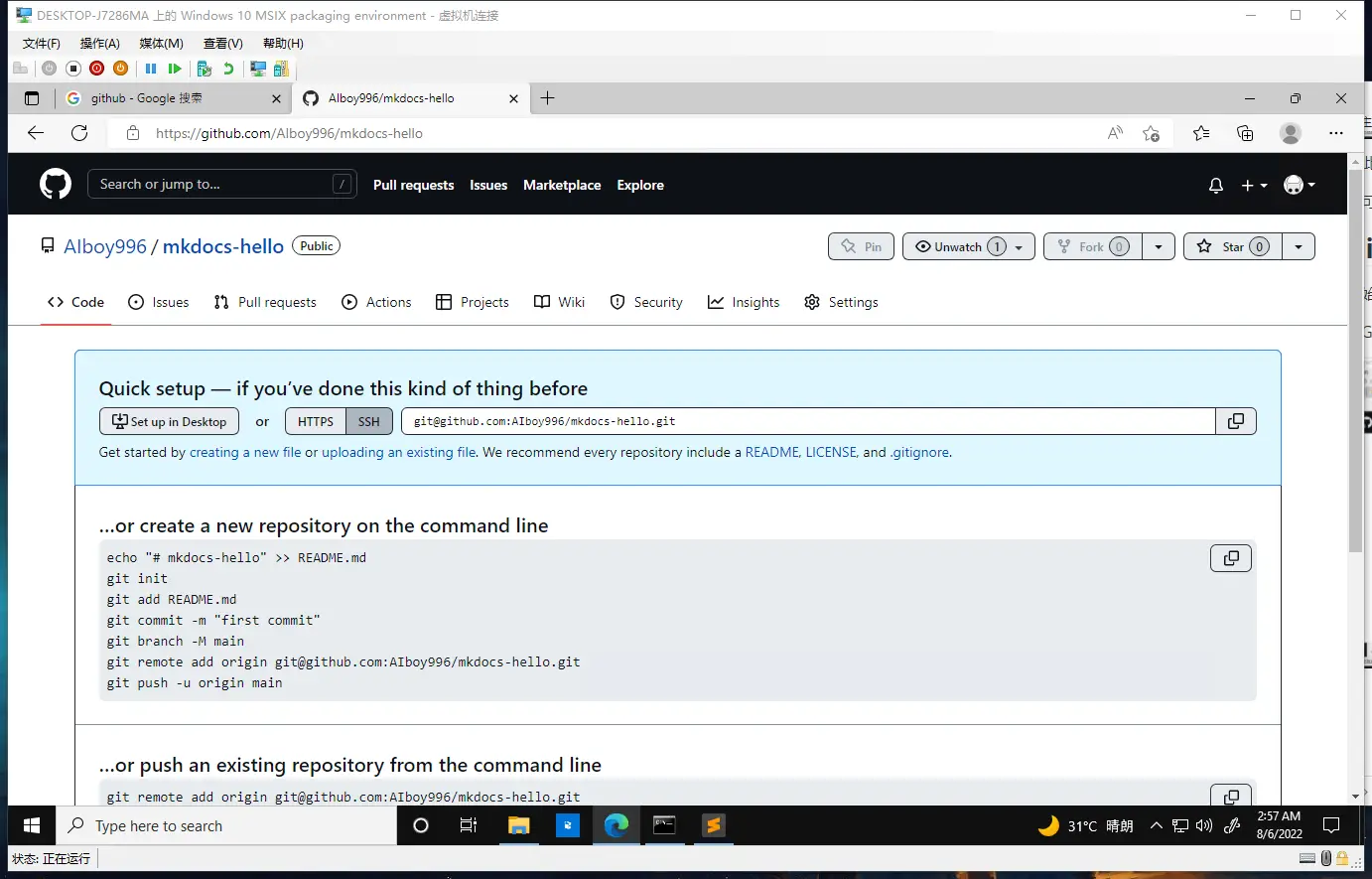Open the notifications bell
Screen dimensions: 1372x879
1215,186
